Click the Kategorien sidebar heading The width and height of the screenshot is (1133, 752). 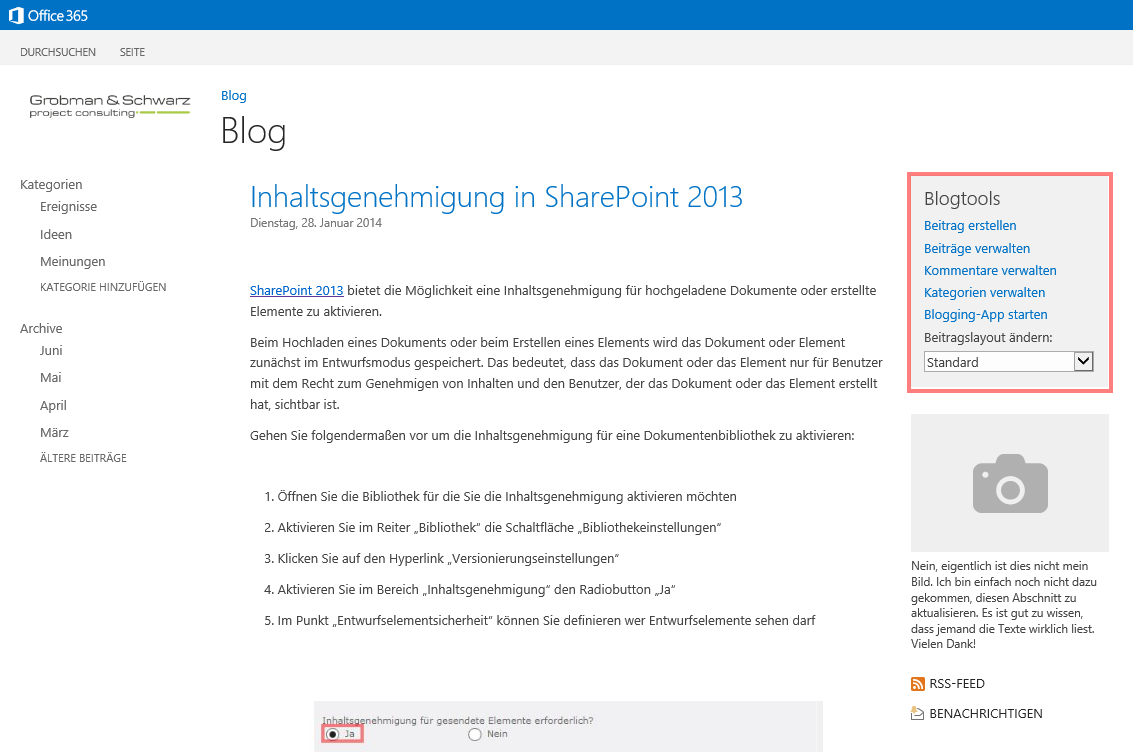coord(51,184)
